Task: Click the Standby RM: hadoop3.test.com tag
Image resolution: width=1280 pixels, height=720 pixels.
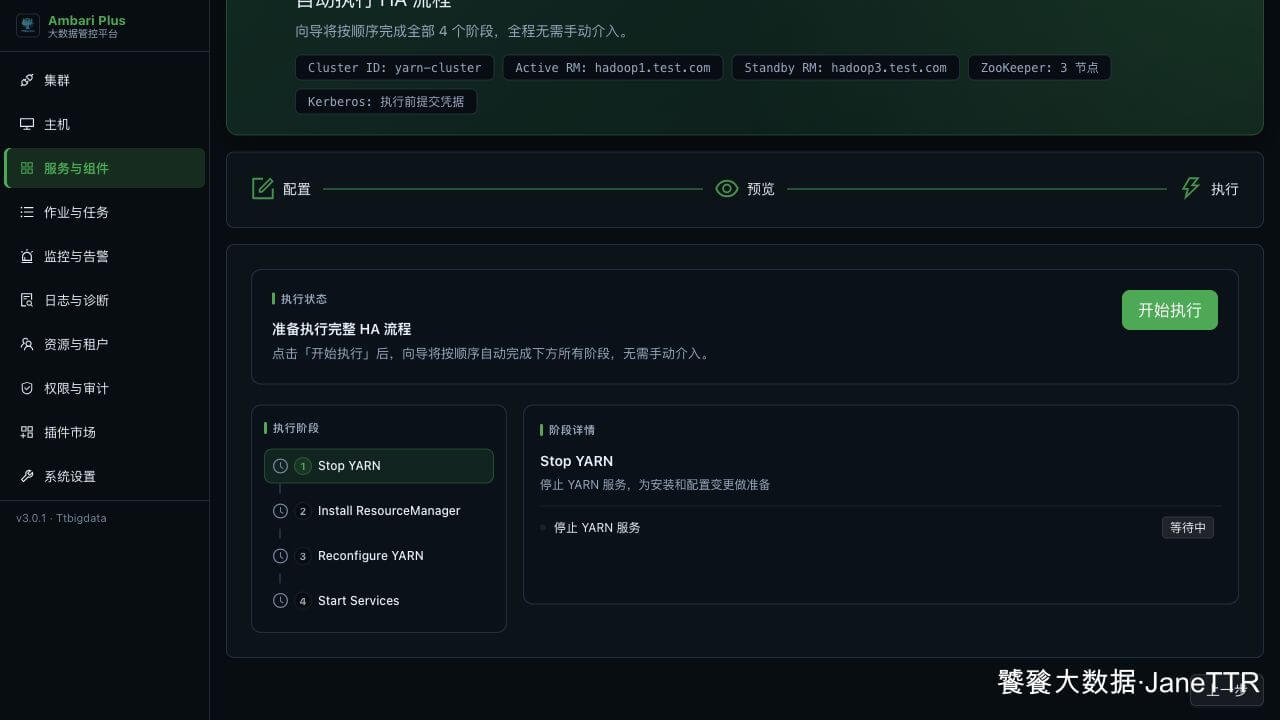Action: click(845, 68)
